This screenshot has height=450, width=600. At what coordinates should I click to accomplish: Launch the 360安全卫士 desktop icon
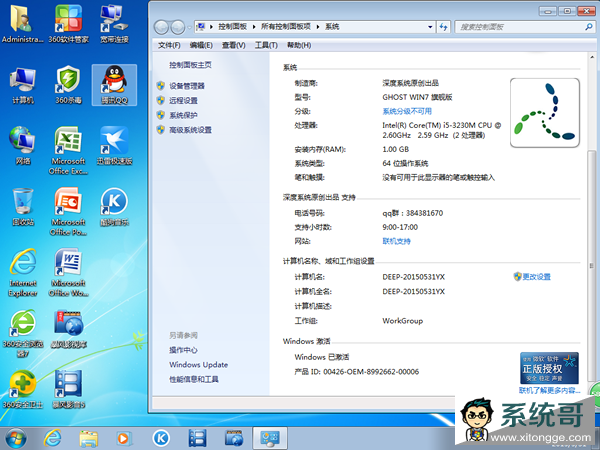coord(23,390)
